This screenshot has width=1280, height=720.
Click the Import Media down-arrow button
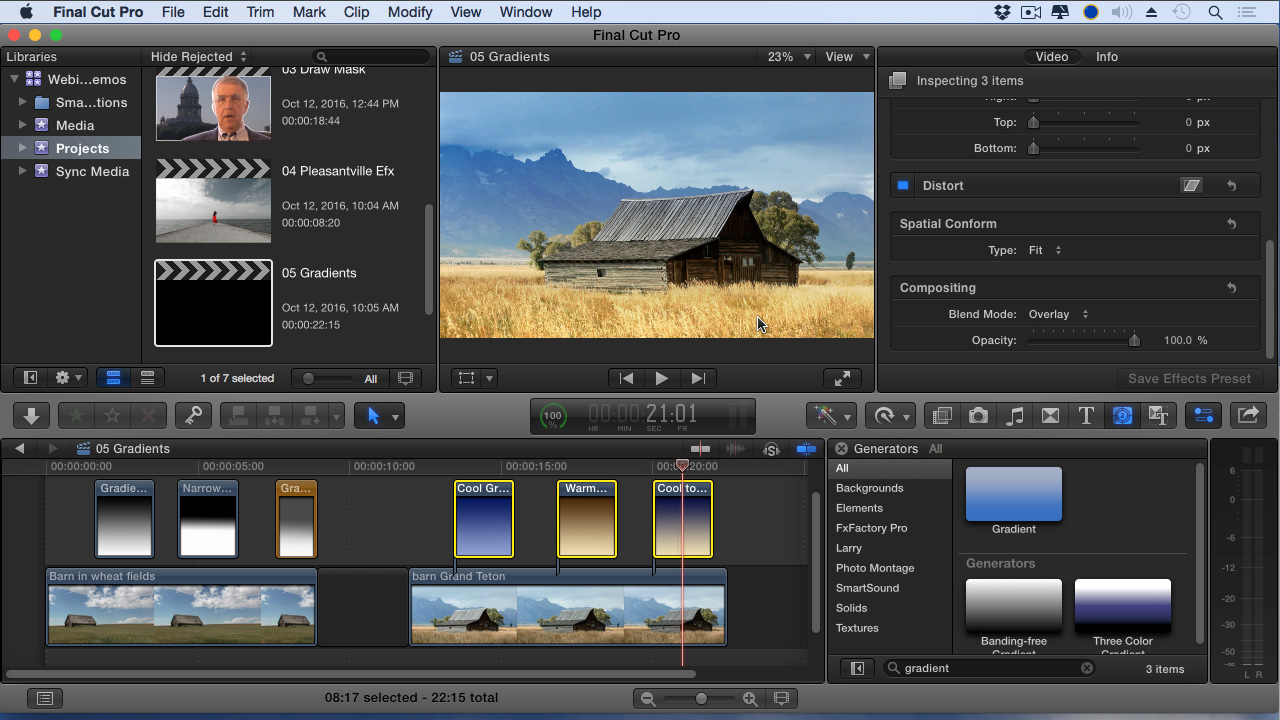[x=31, y=416]
